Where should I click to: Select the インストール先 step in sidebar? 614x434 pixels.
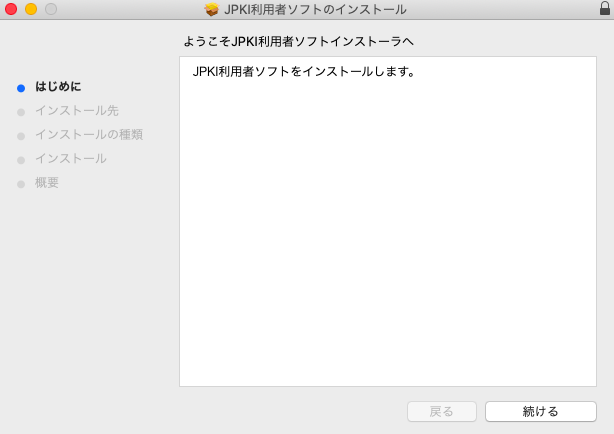tap(77, 110)
